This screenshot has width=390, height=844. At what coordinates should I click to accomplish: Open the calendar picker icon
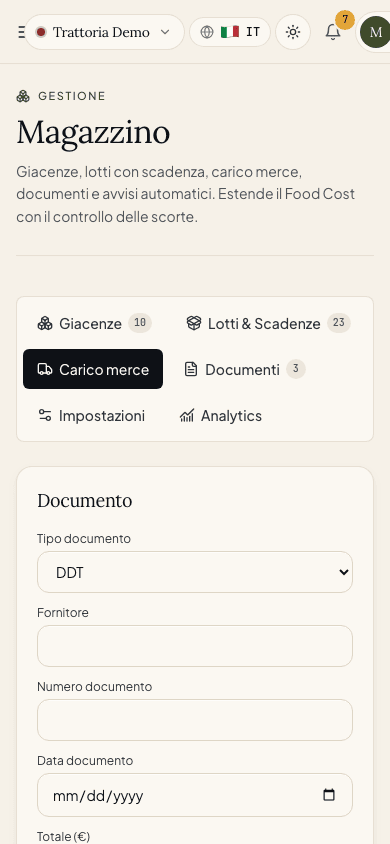coord(329,795)
